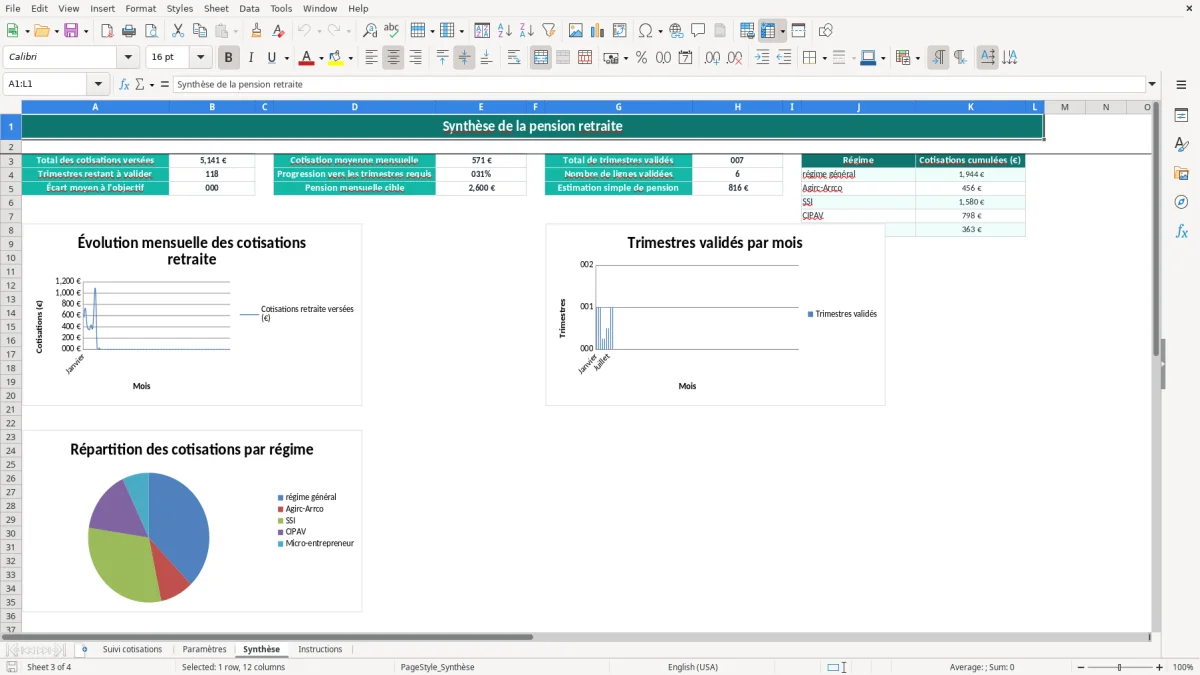Open a file with the folder icon
Screen dimensions: 1200x675
tap(41, 31)
